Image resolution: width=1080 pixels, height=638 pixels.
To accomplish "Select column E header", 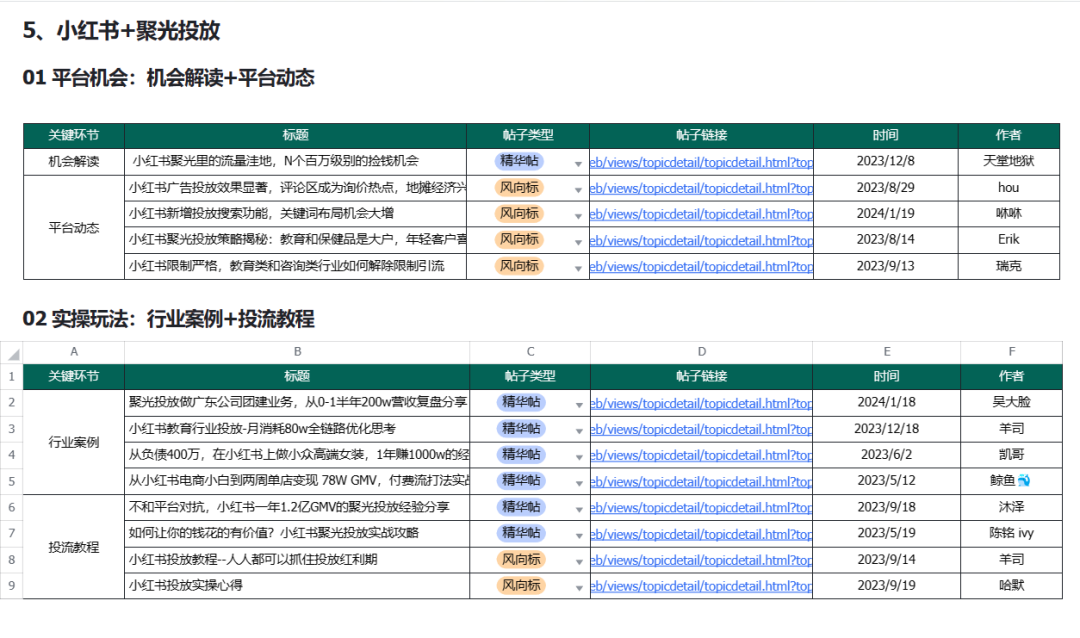I will click(886, 351).
